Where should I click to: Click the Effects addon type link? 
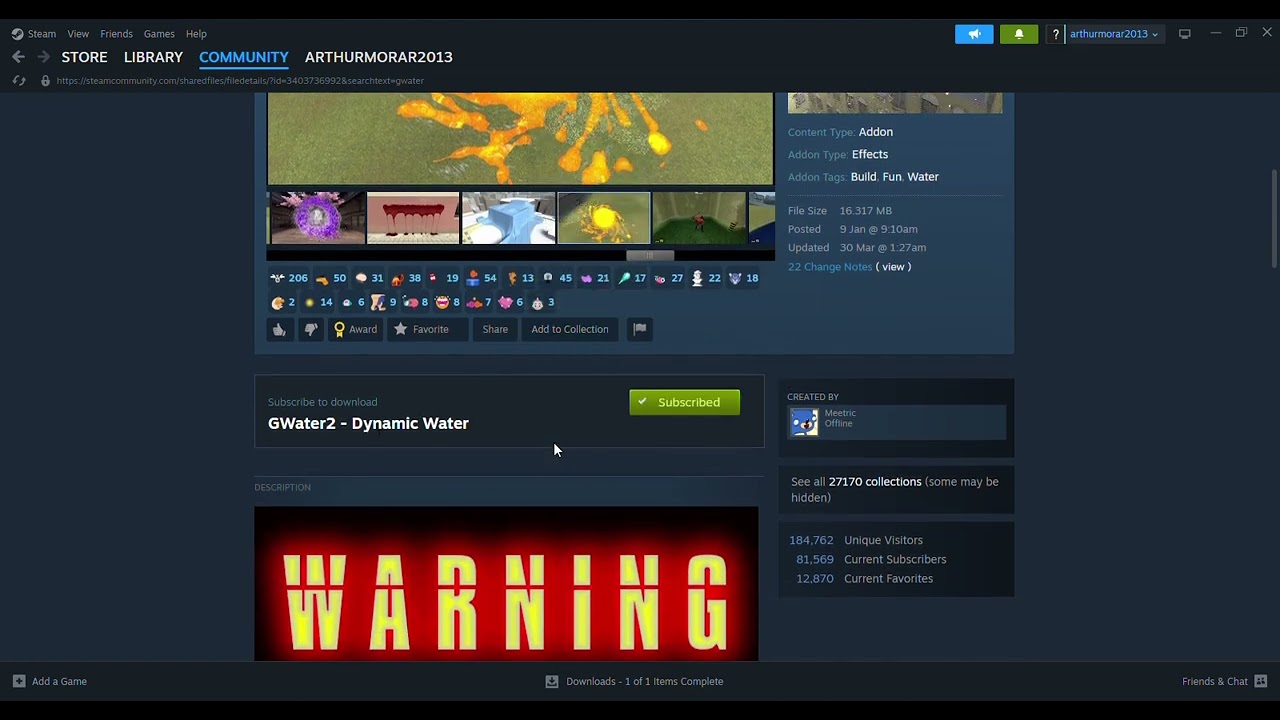(x=870, y=154)
